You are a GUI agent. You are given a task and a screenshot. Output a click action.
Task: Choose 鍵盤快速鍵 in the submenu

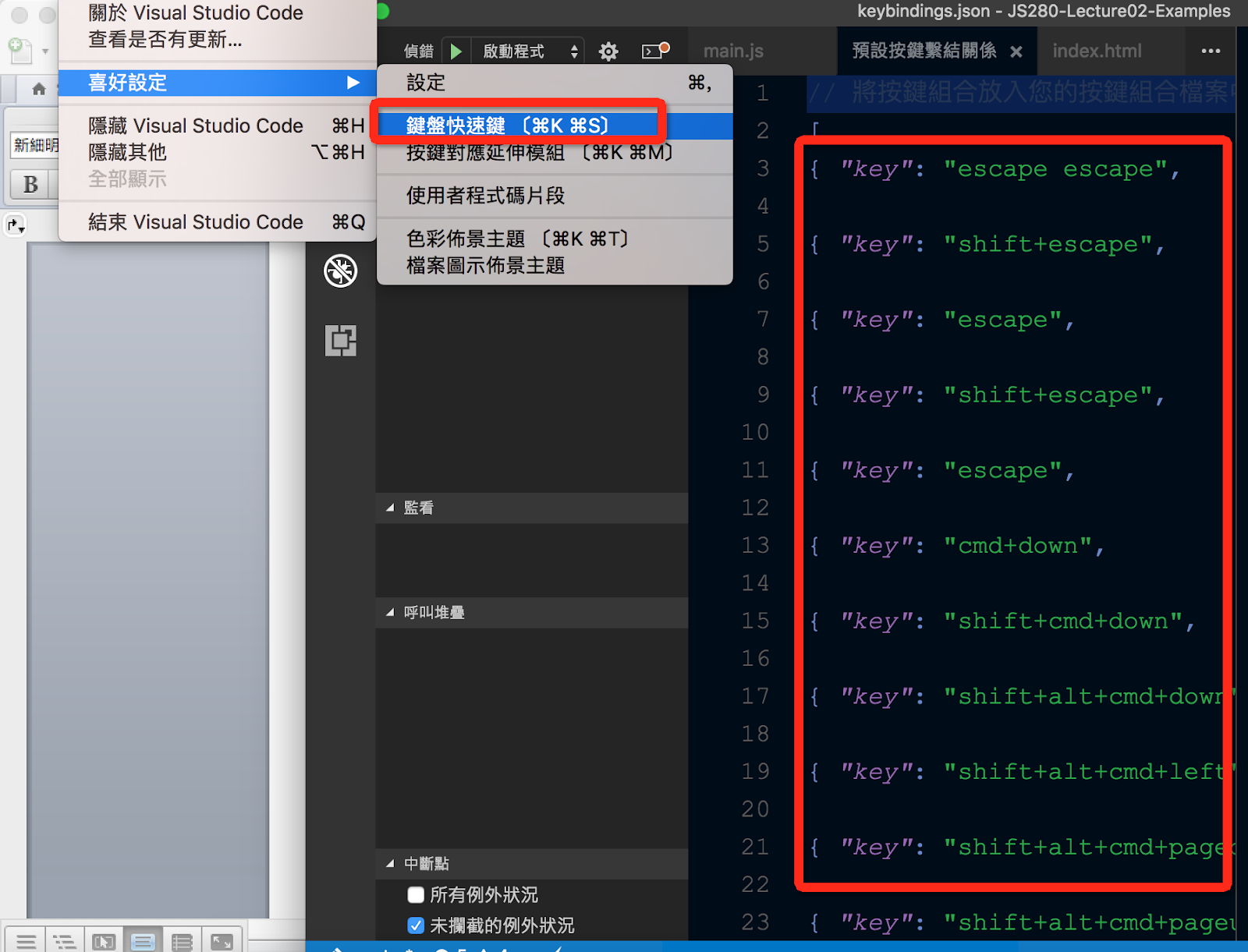[x=555, y=126]
